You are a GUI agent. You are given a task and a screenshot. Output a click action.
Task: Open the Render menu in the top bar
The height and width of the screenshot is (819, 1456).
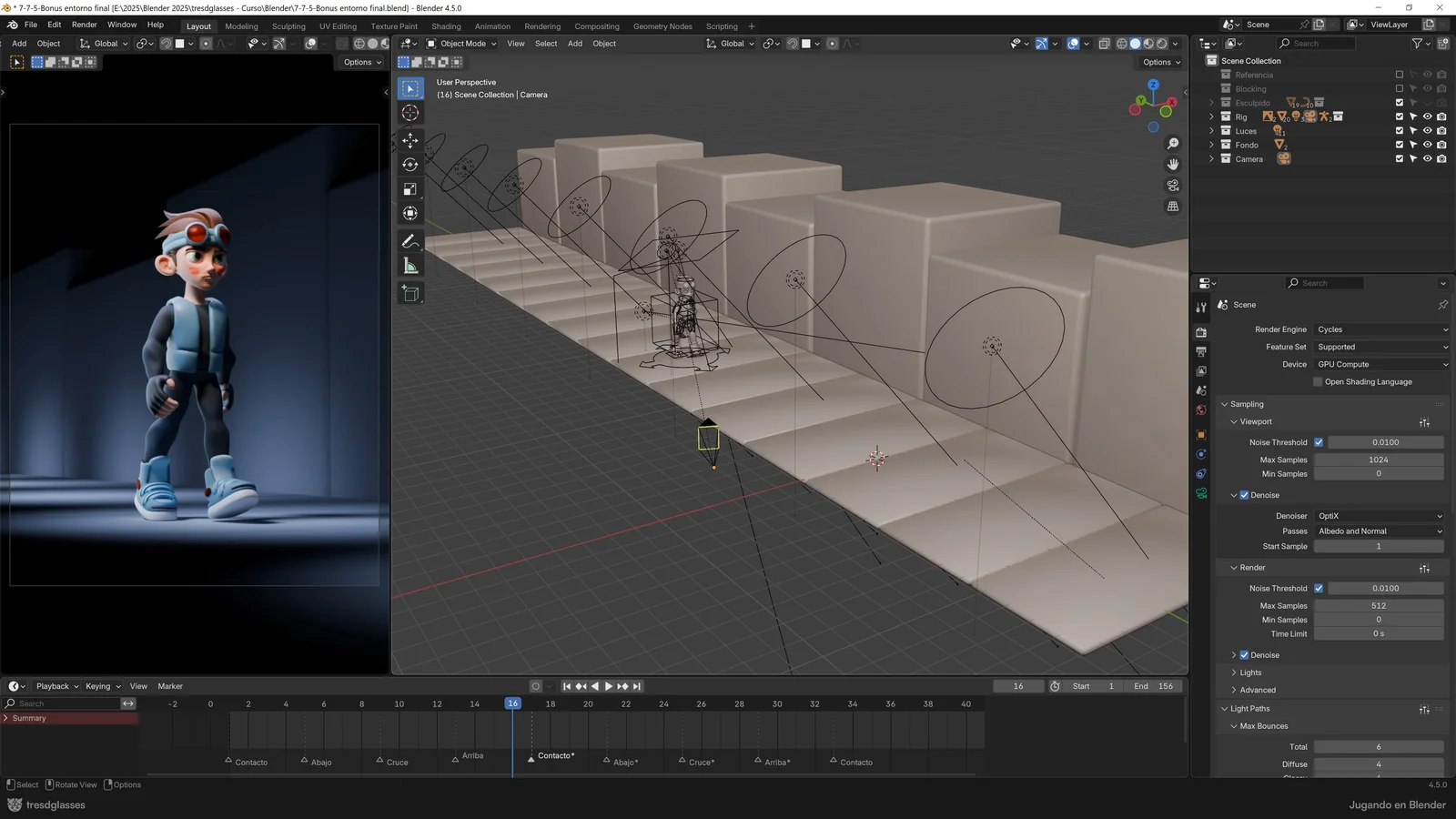click(x=84, y=25)
